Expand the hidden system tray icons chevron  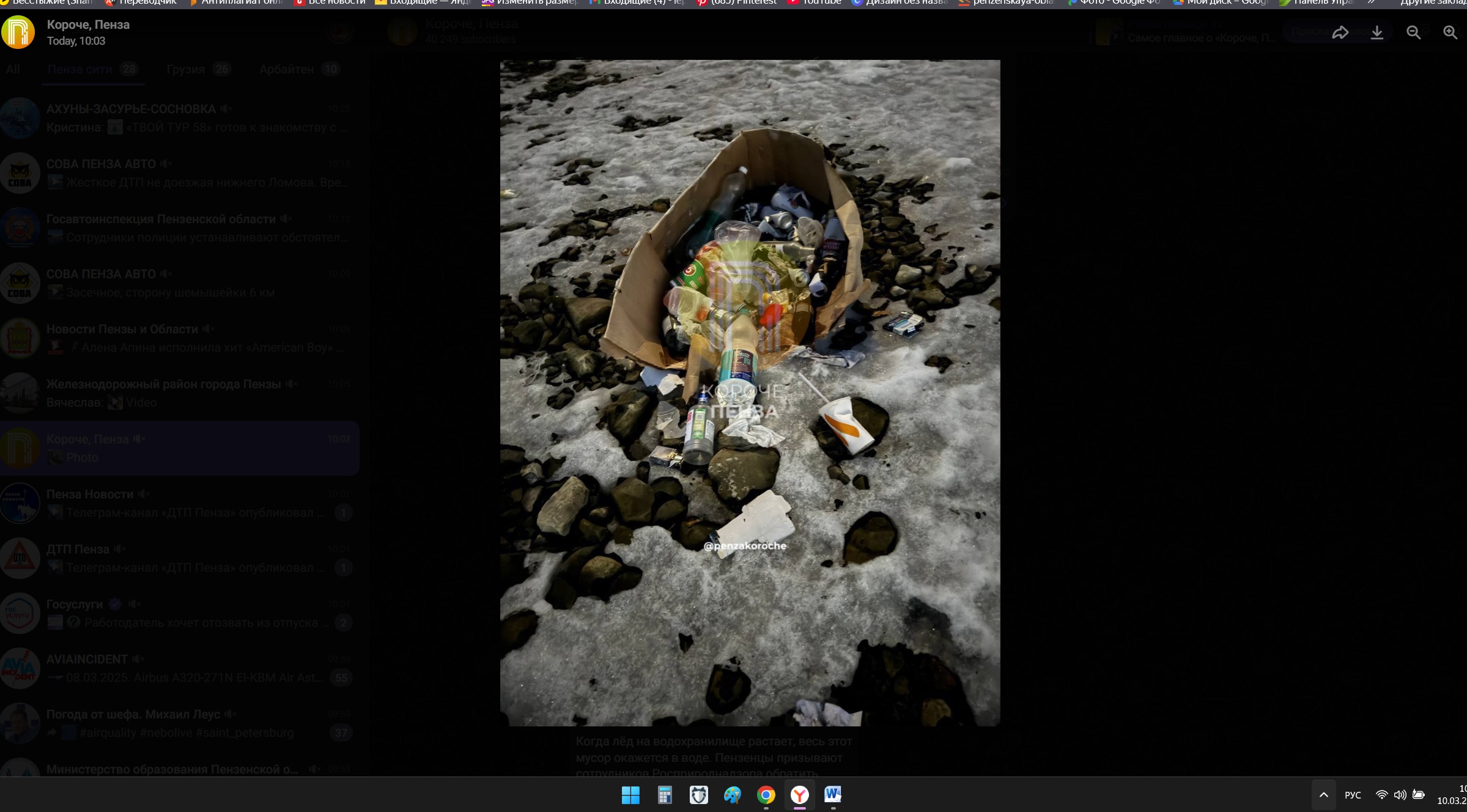click(x=1323, y=795)
